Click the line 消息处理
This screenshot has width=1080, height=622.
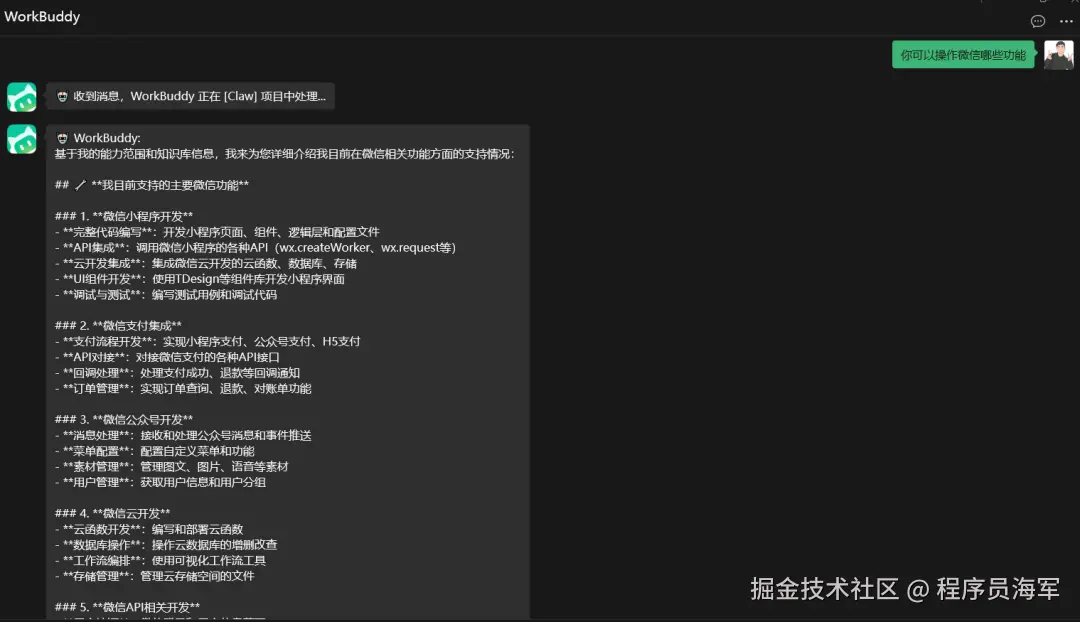(x=183, y=435)
